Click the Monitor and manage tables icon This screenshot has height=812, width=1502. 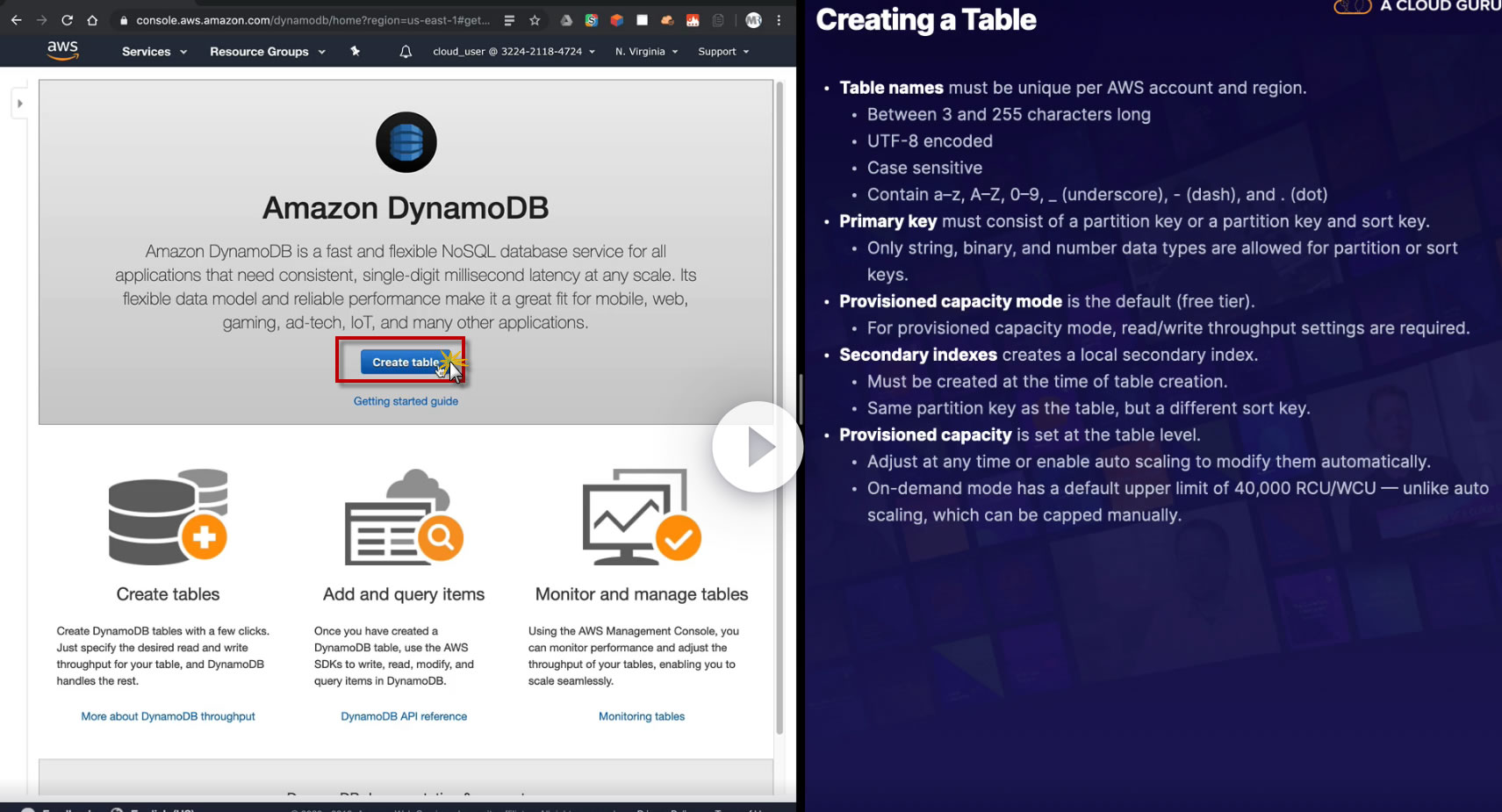point(642,516)
